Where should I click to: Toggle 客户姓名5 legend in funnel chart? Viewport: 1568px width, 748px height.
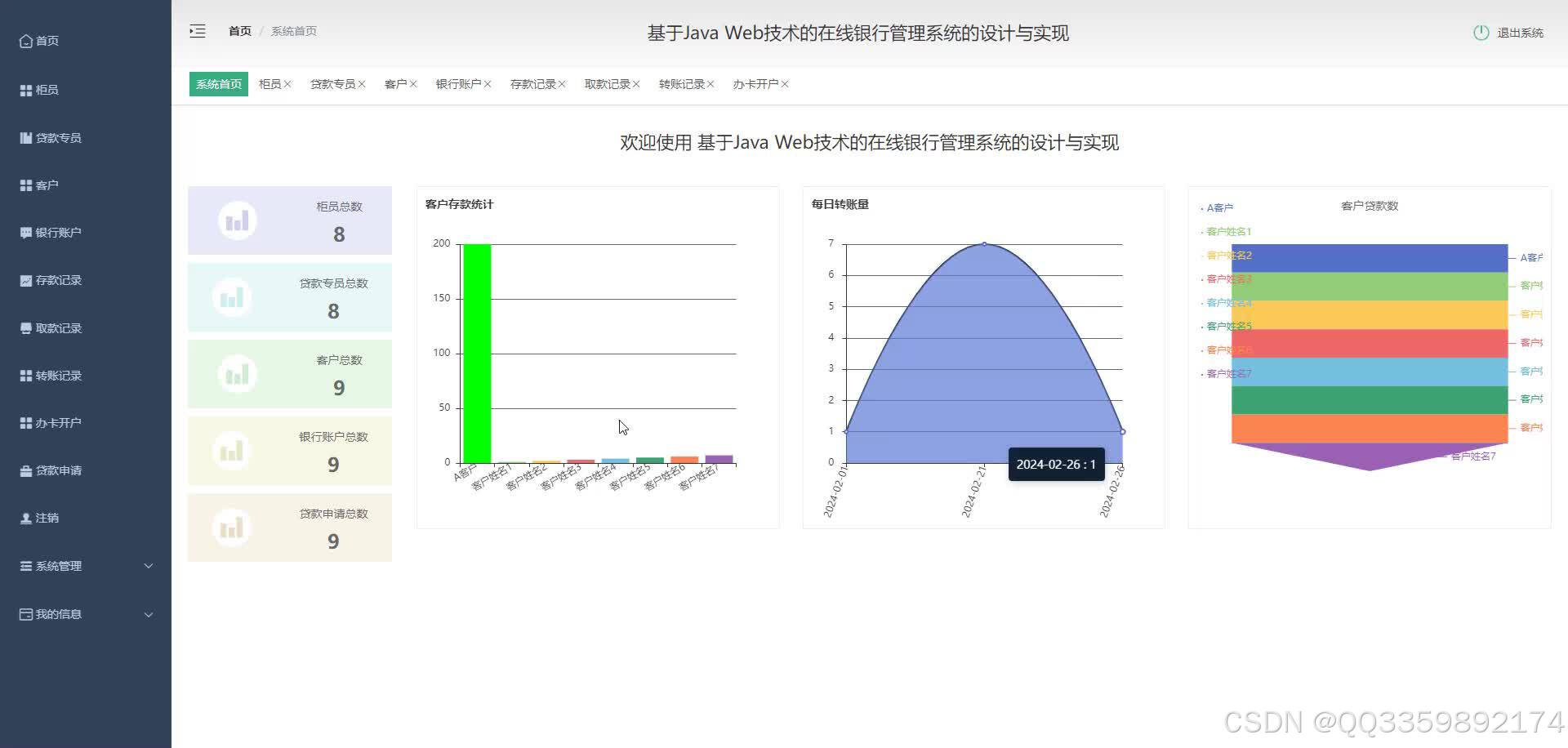pyautogui.click(x=1226, y=327)
